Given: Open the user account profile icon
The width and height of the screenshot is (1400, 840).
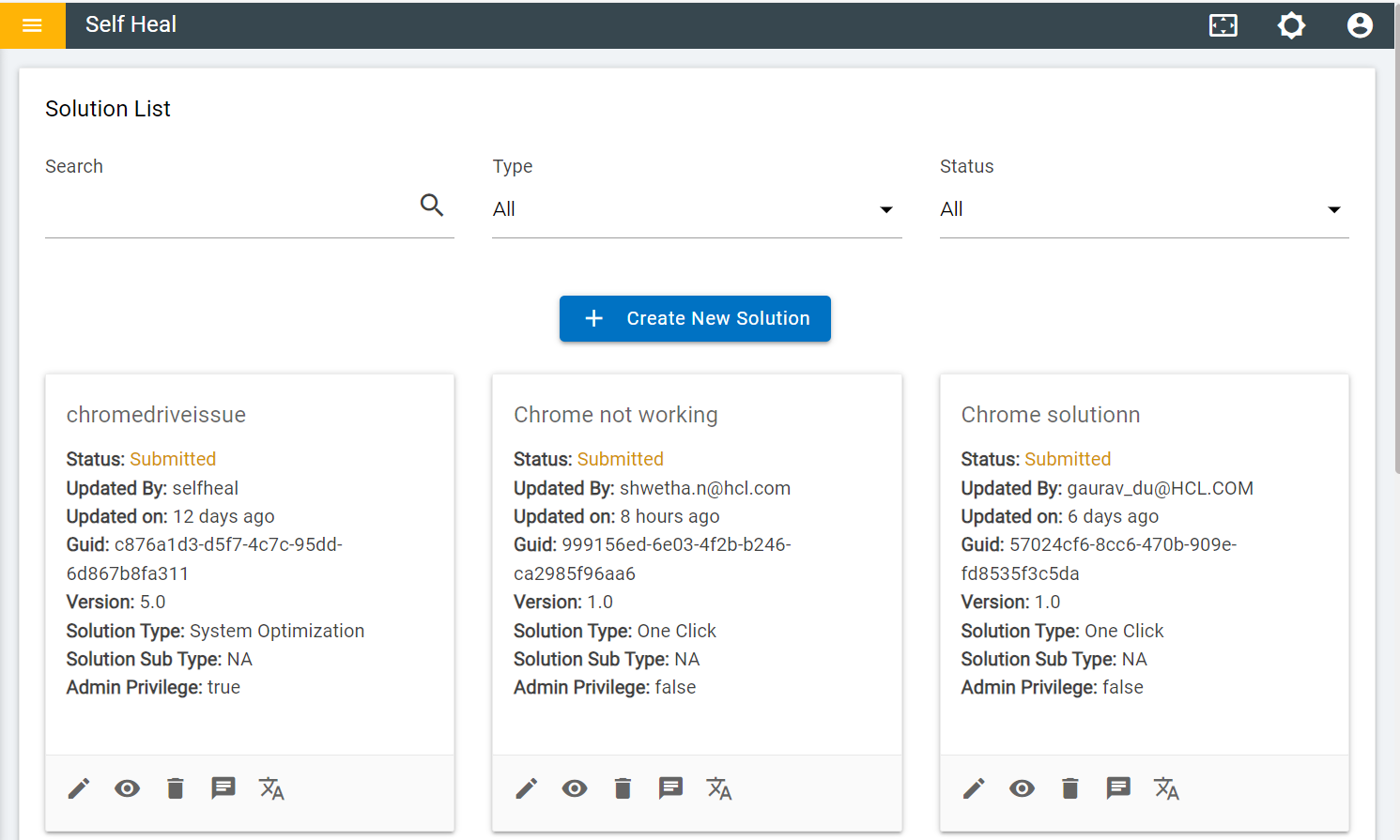Looking at the screenshot, I should click(1359, 25).
